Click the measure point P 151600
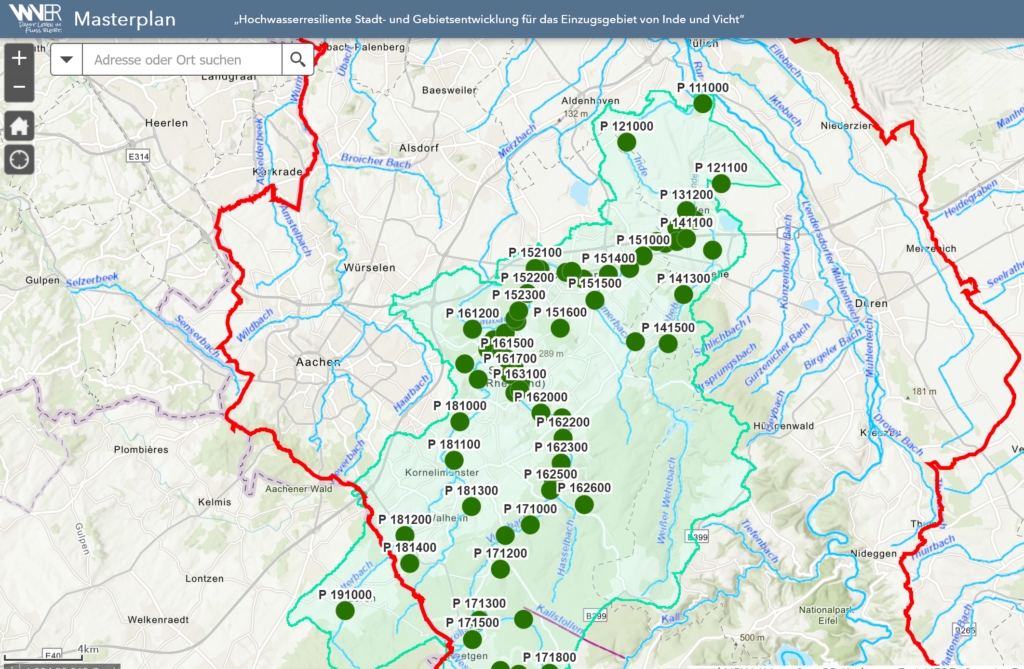Viewport: 1024px width, 669px height. tap(560, 329)
